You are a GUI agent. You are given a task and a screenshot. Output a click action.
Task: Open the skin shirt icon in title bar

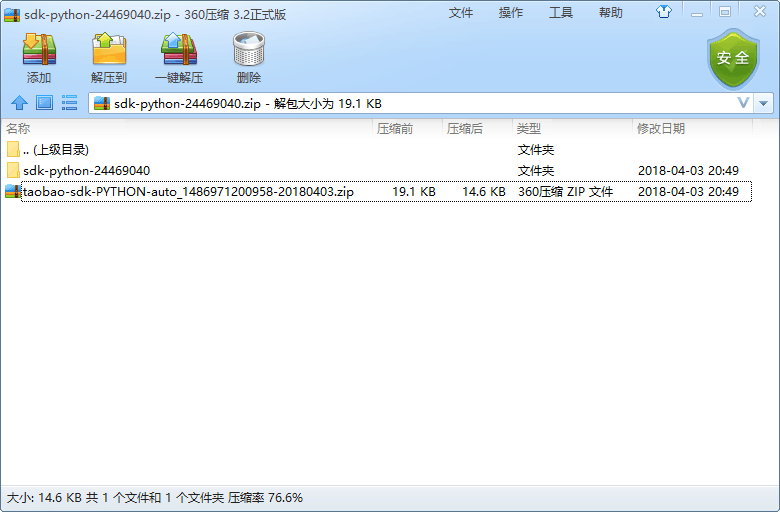(664, 11)
